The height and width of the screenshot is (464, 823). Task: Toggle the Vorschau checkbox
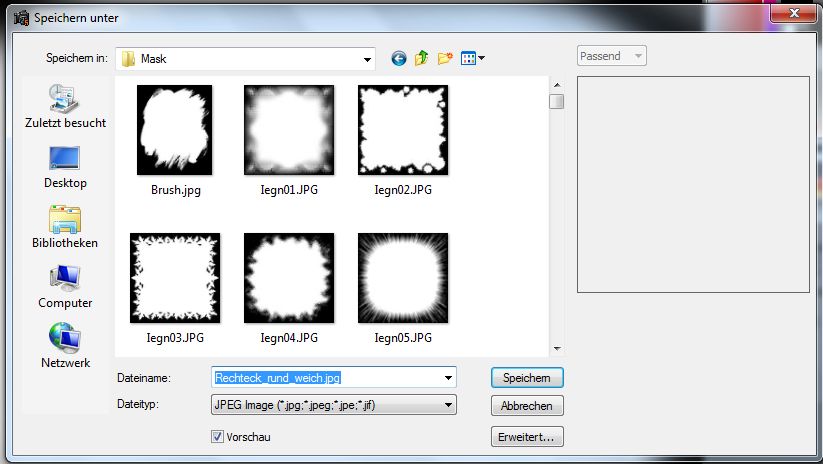pyautogui.click(x=217, y=437)
